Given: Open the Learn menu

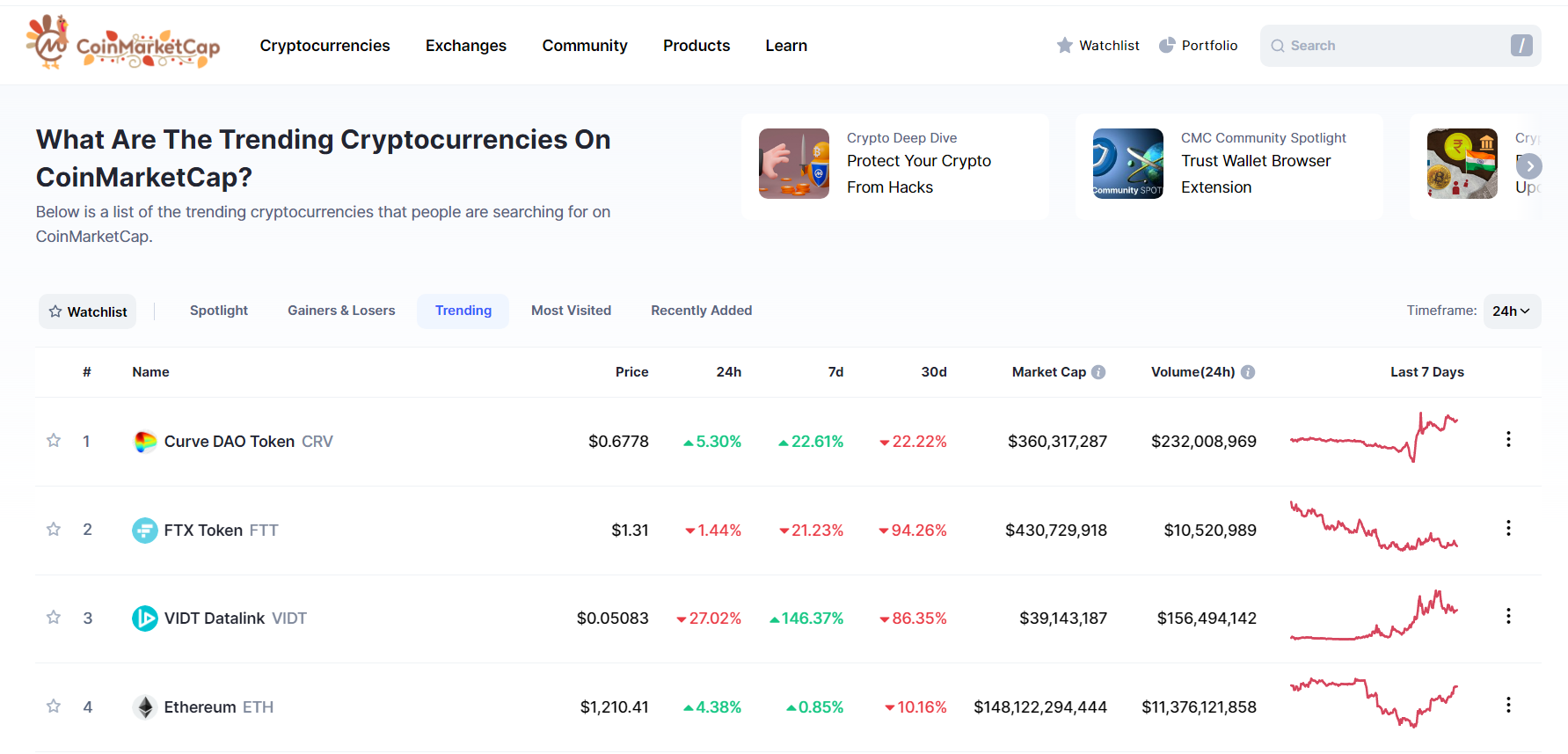Looking at the screenshot, I should pos(786,46).
